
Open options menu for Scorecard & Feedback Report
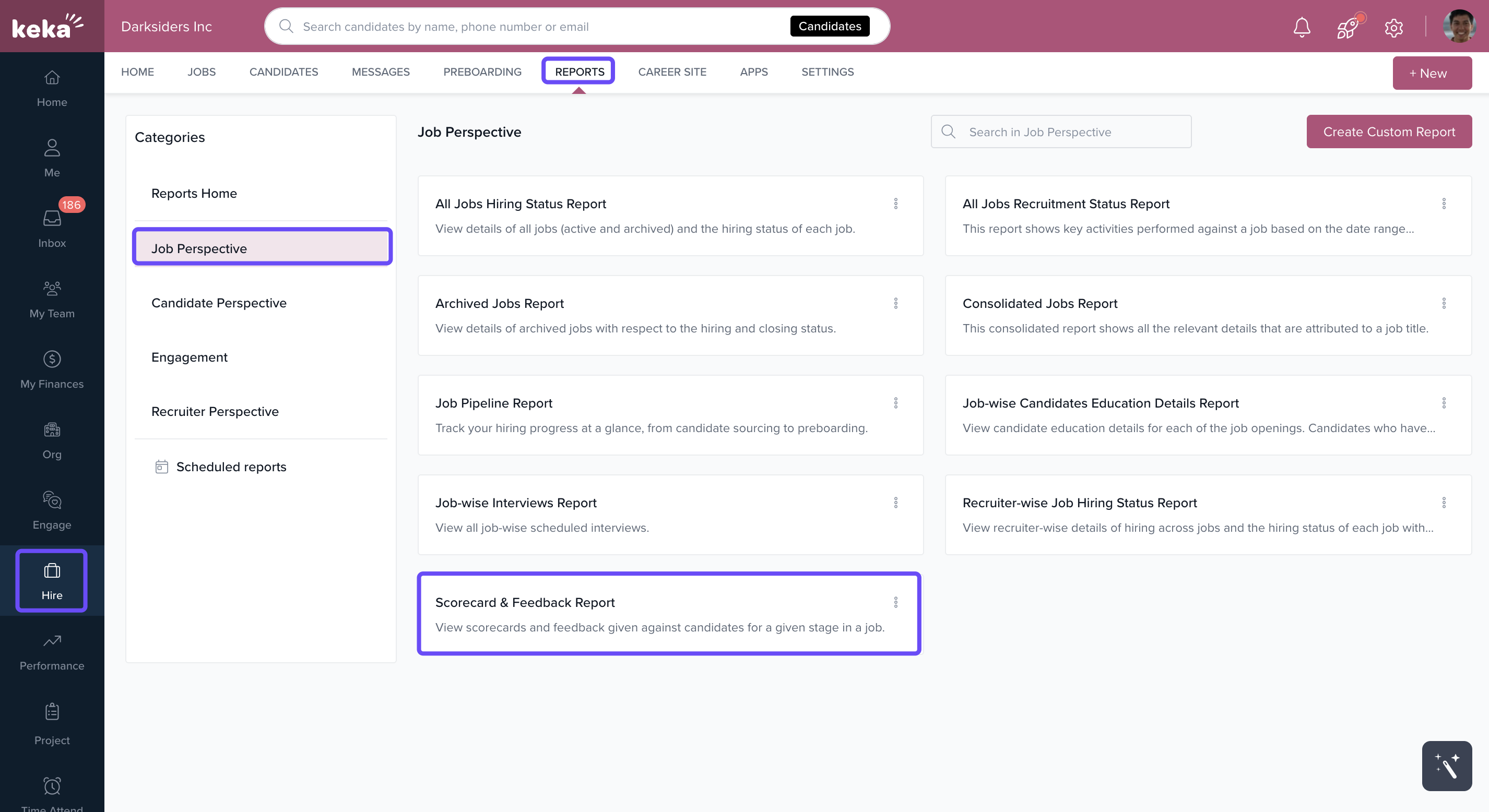[895, 602]
